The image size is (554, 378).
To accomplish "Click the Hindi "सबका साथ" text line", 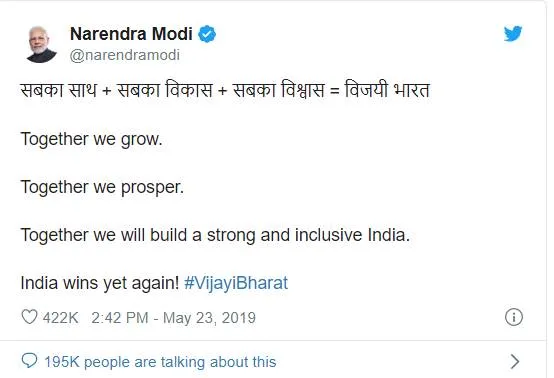I will coord(225,90).
